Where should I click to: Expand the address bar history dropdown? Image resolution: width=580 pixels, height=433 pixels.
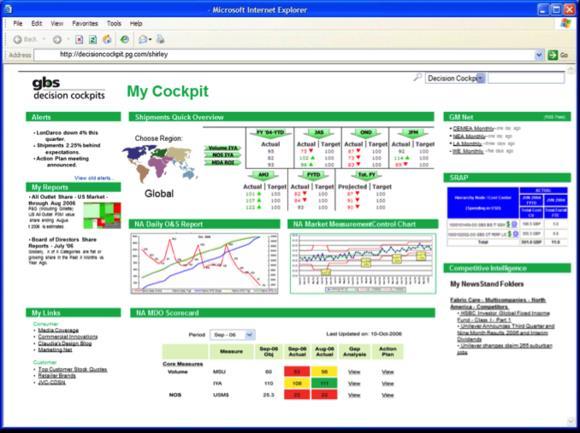pos(539,55)
